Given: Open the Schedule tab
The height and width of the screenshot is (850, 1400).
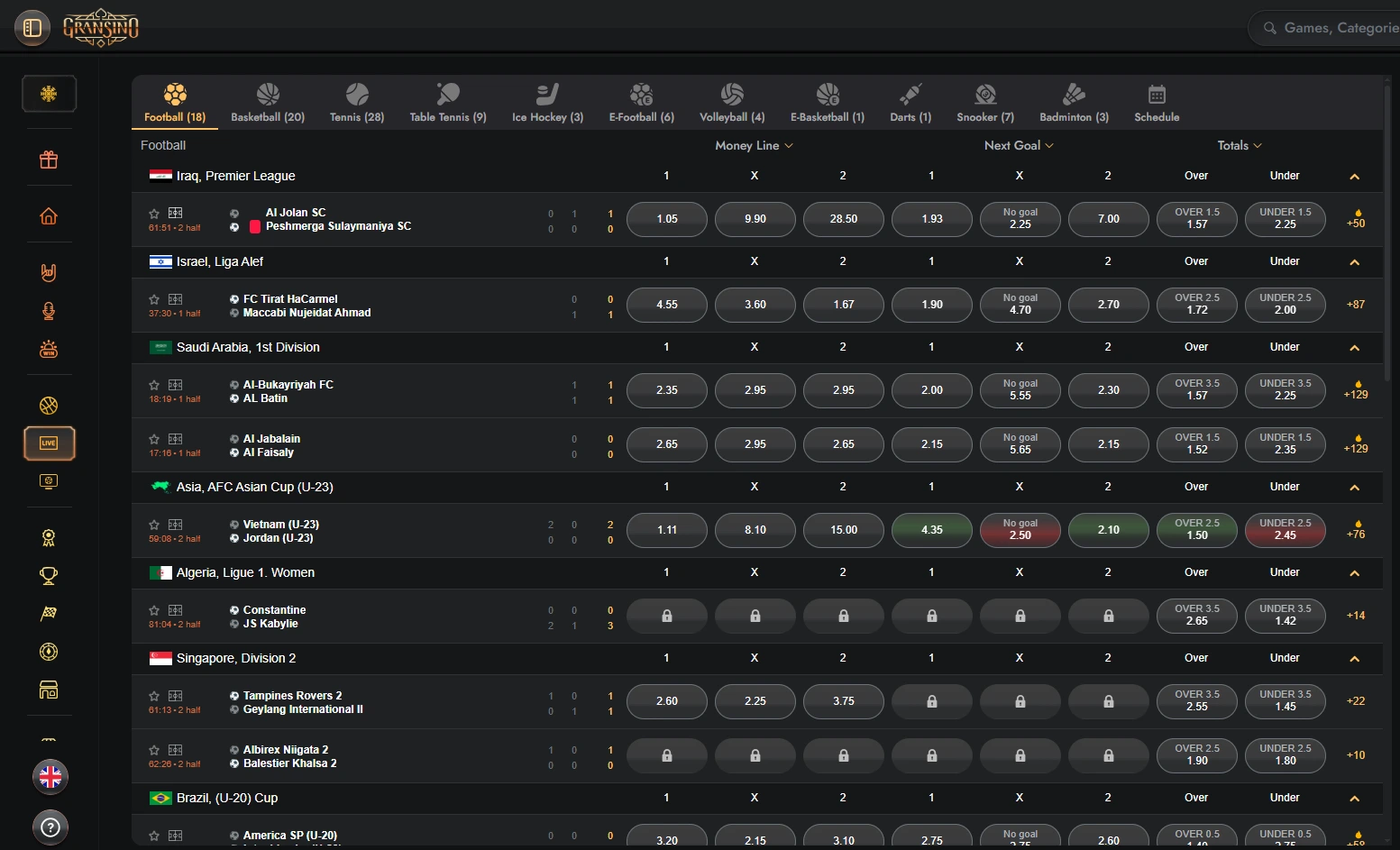Looking at the screenshot, I should pos(1157,103).
